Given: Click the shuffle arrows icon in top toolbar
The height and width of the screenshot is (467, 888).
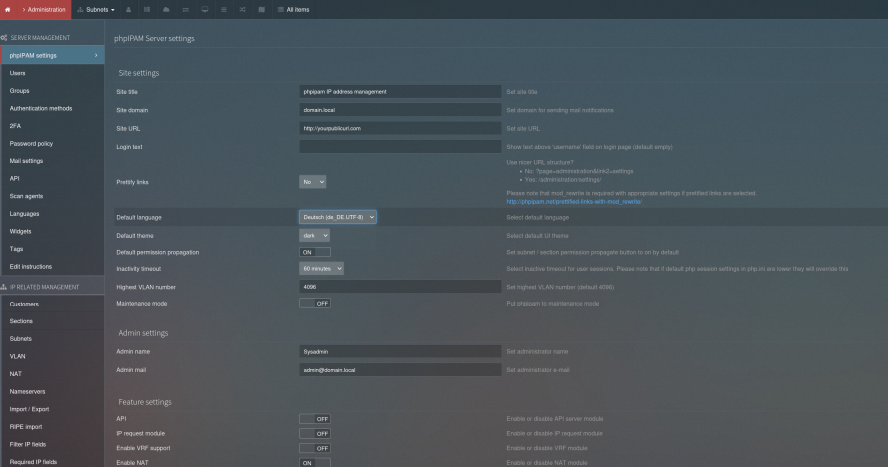Looking at the screenshot, I should coord(242,9).
